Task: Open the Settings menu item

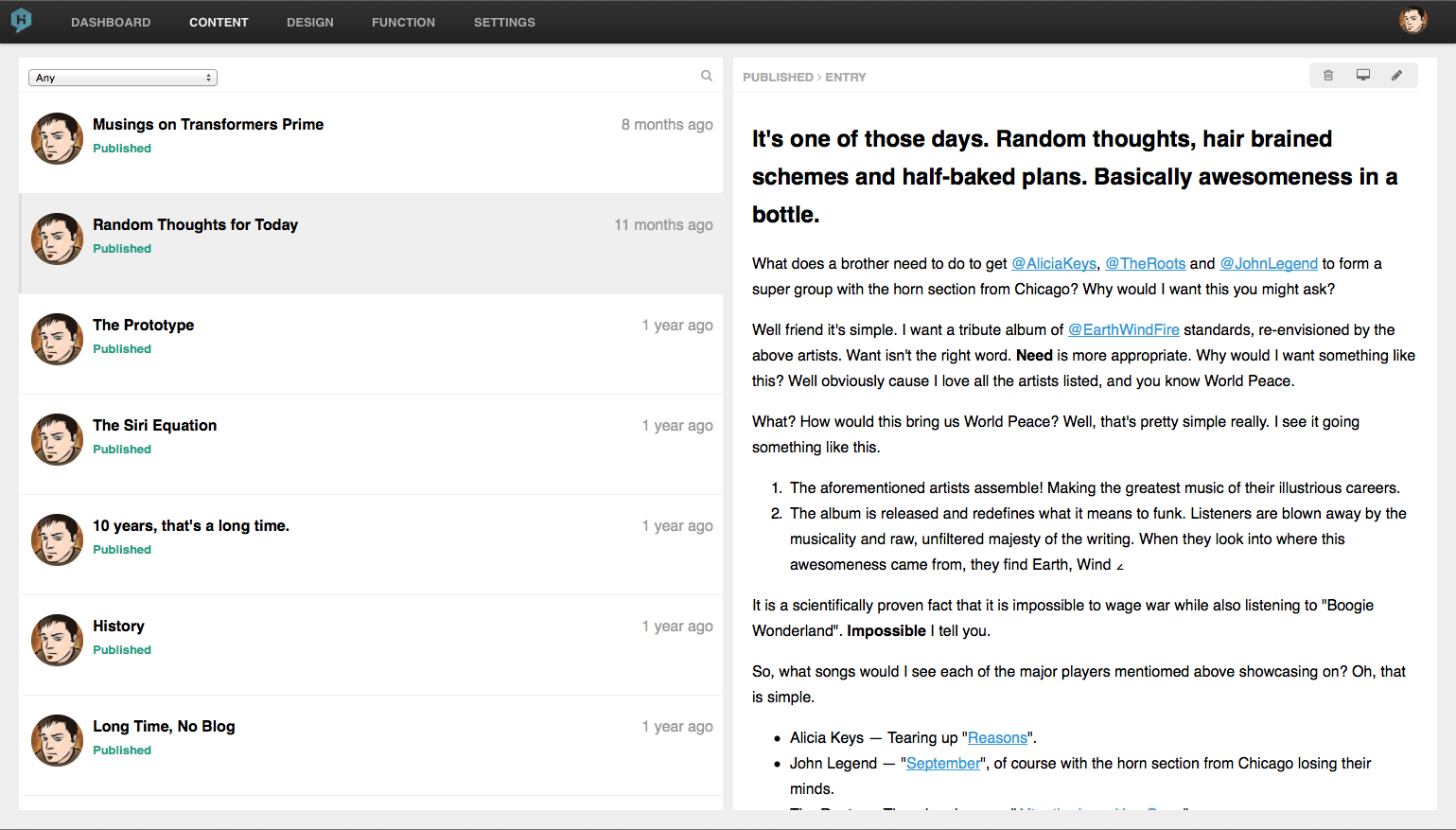Action: pos(504,22)
